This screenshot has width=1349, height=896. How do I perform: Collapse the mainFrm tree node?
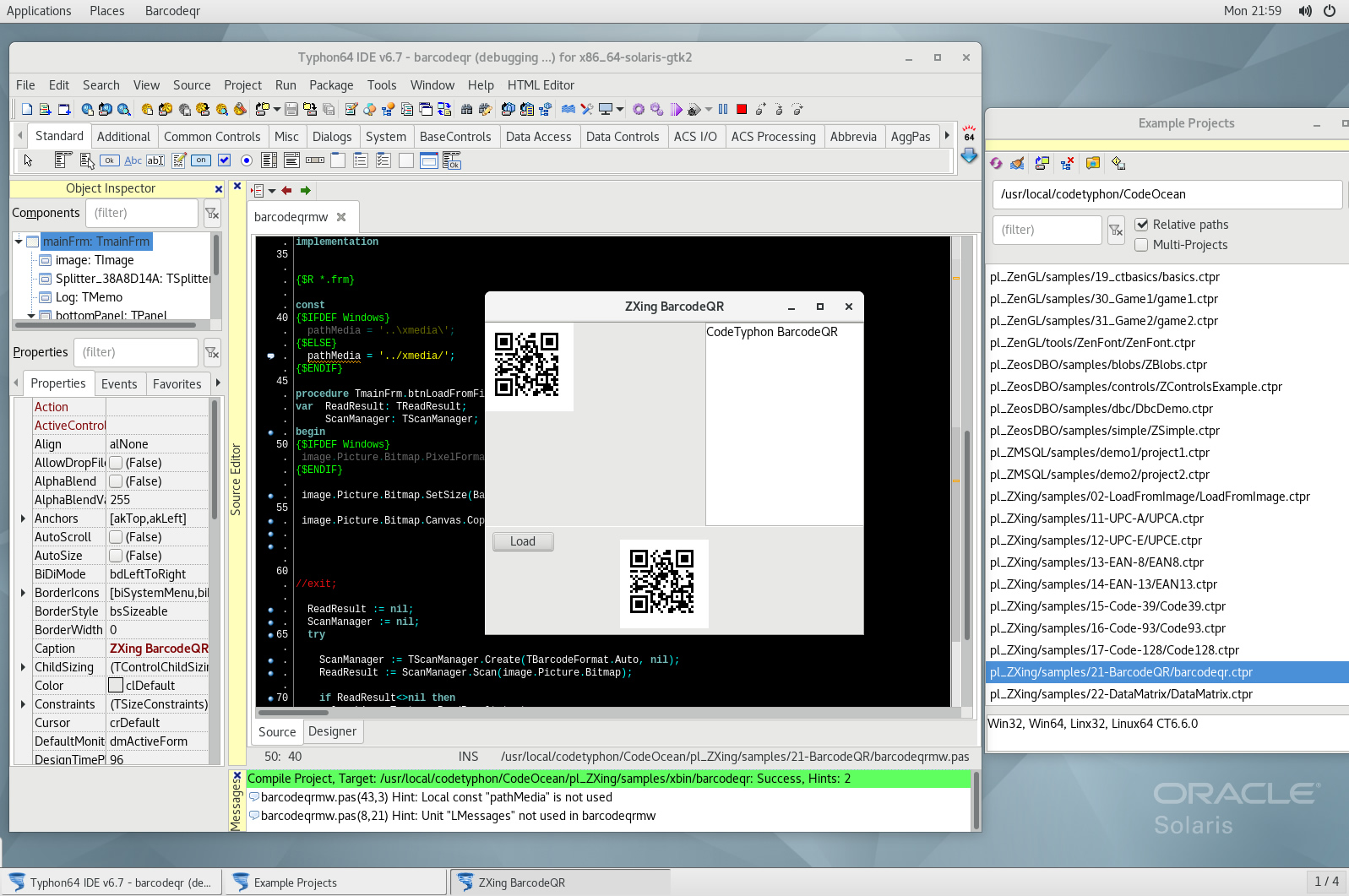(x=19, y=242)
